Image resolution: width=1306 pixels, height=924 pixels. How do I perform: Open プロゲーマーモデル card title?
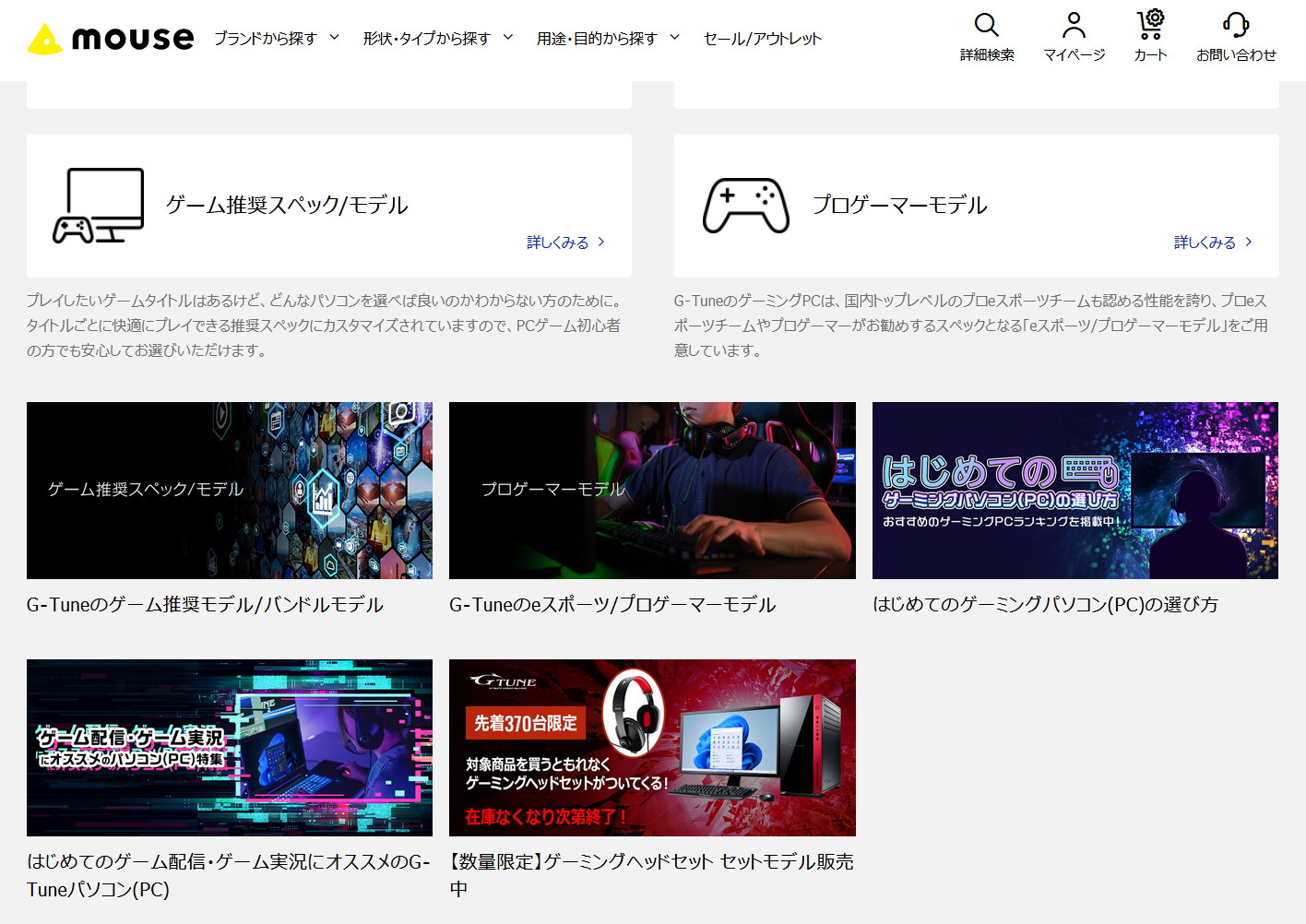pos(900,205)
